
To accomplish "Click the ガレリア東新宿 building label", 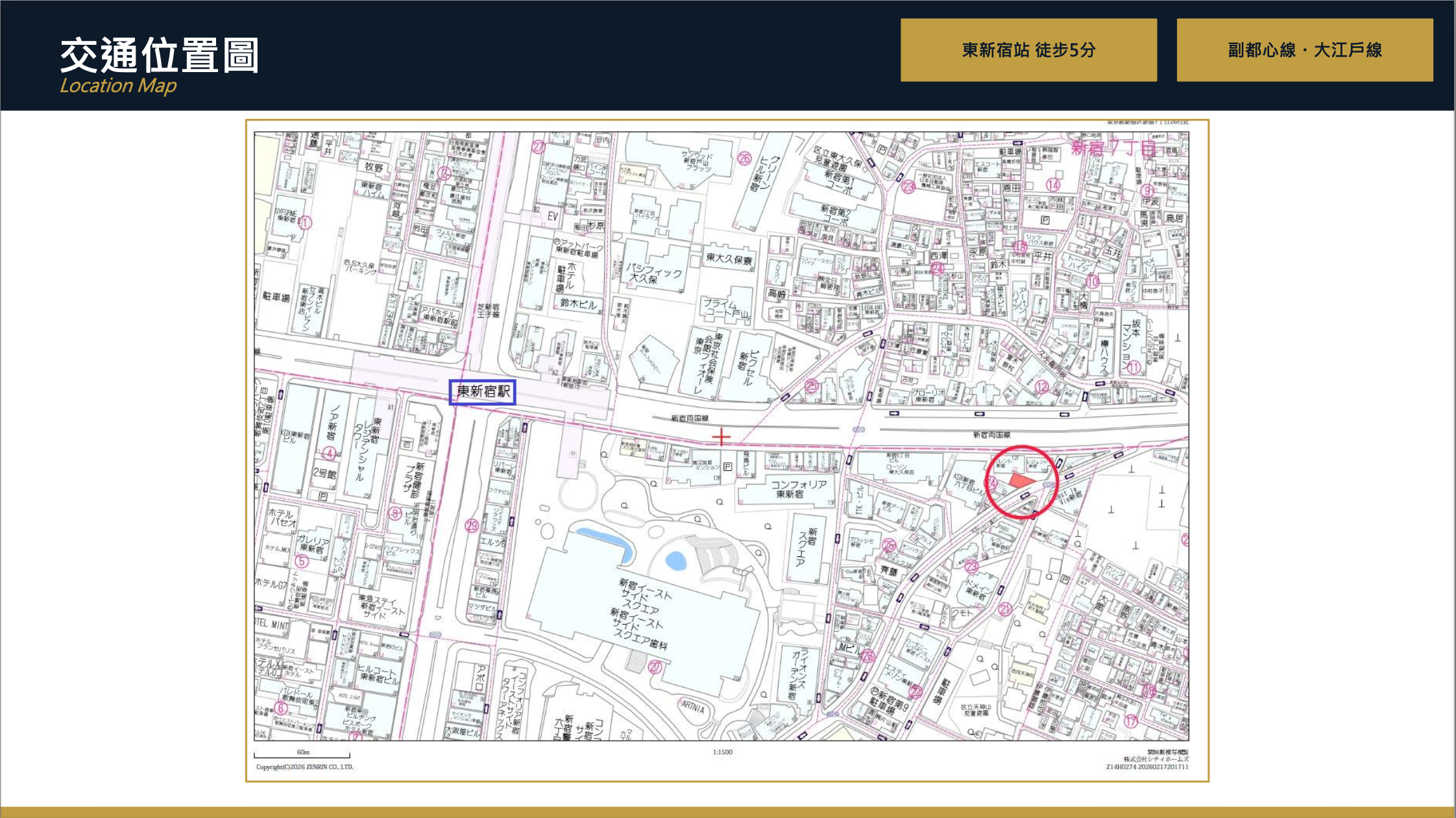I will [x=312, y=545].
